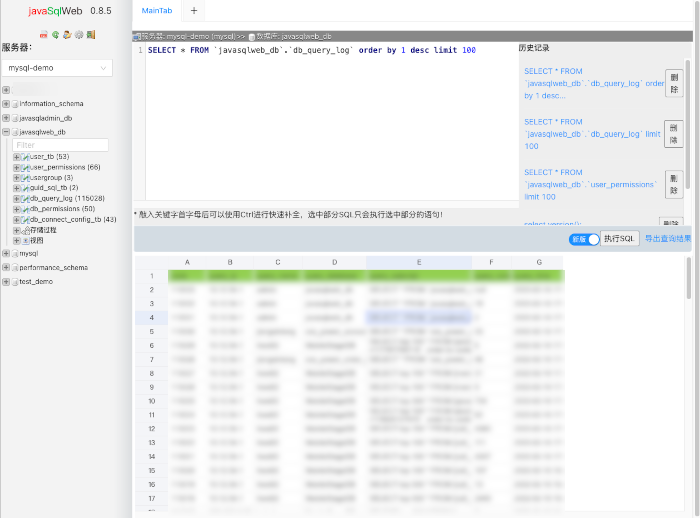This screenshot has width=700, height=518.
Task: Delete the db_query_log limit 100 history entry
Action: point(674,134)
